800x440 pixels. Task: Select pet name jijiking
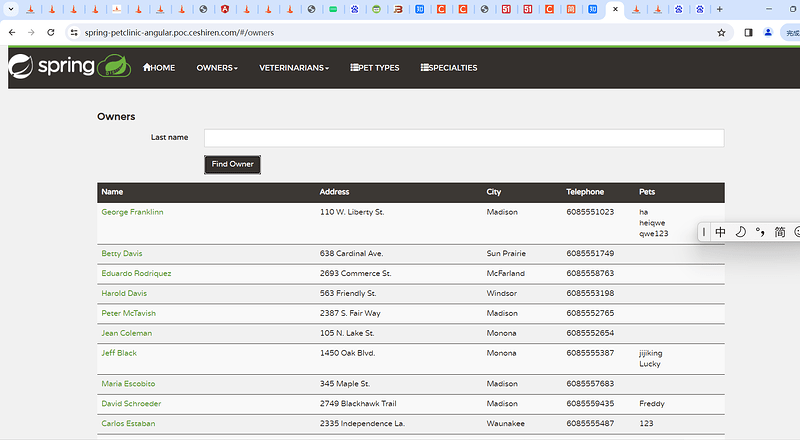[x=651, y=353]
